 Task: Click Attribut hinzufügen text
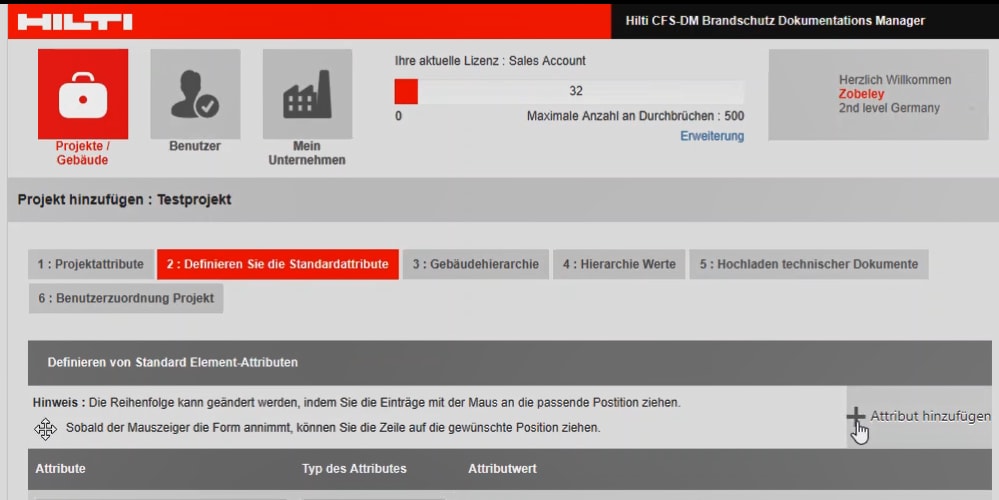point(930,416)
